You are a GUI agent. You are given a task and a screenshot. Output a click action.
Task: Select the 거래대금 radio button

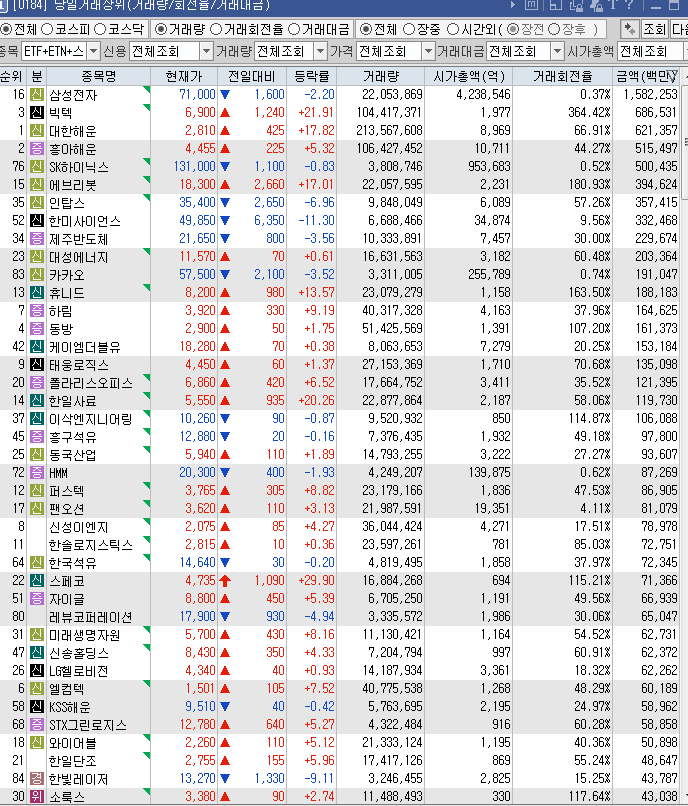[x=294, y=29]
